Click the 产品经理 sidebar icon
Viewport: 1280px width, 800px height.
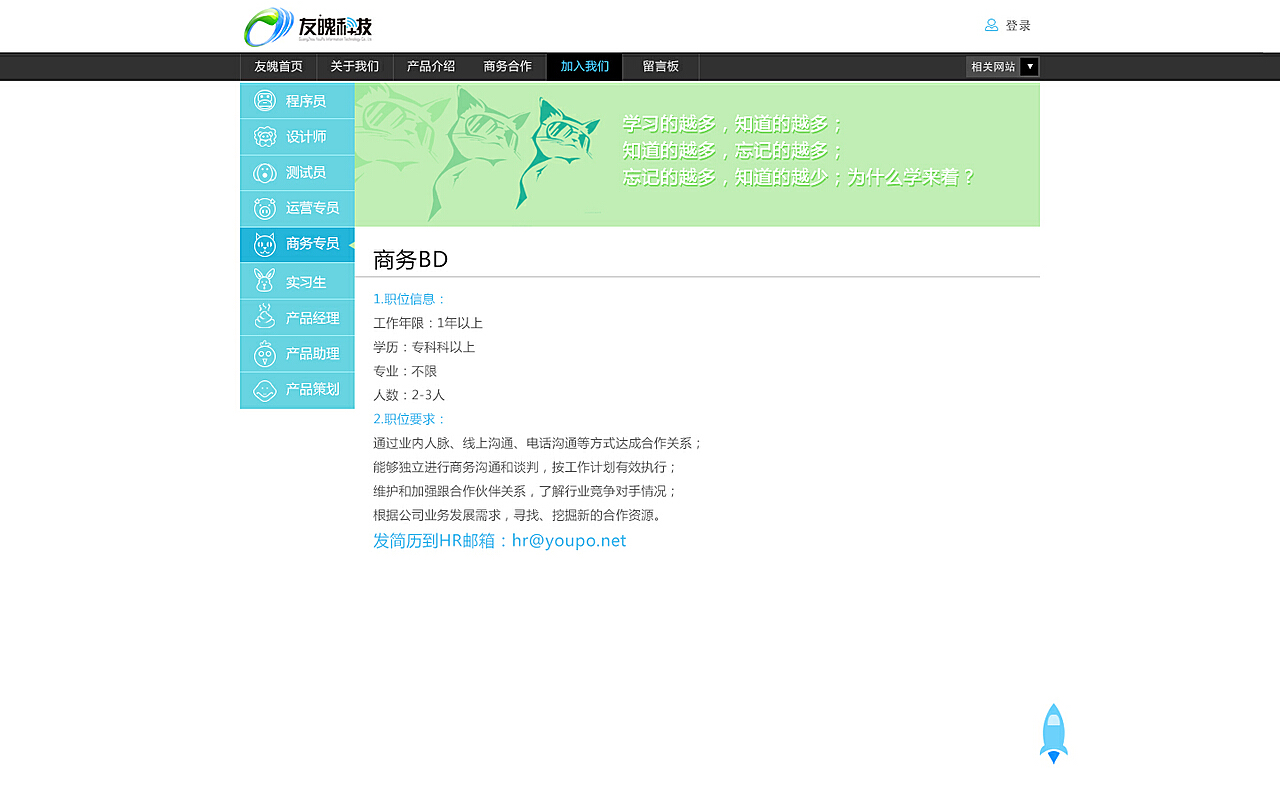point(265,317)
